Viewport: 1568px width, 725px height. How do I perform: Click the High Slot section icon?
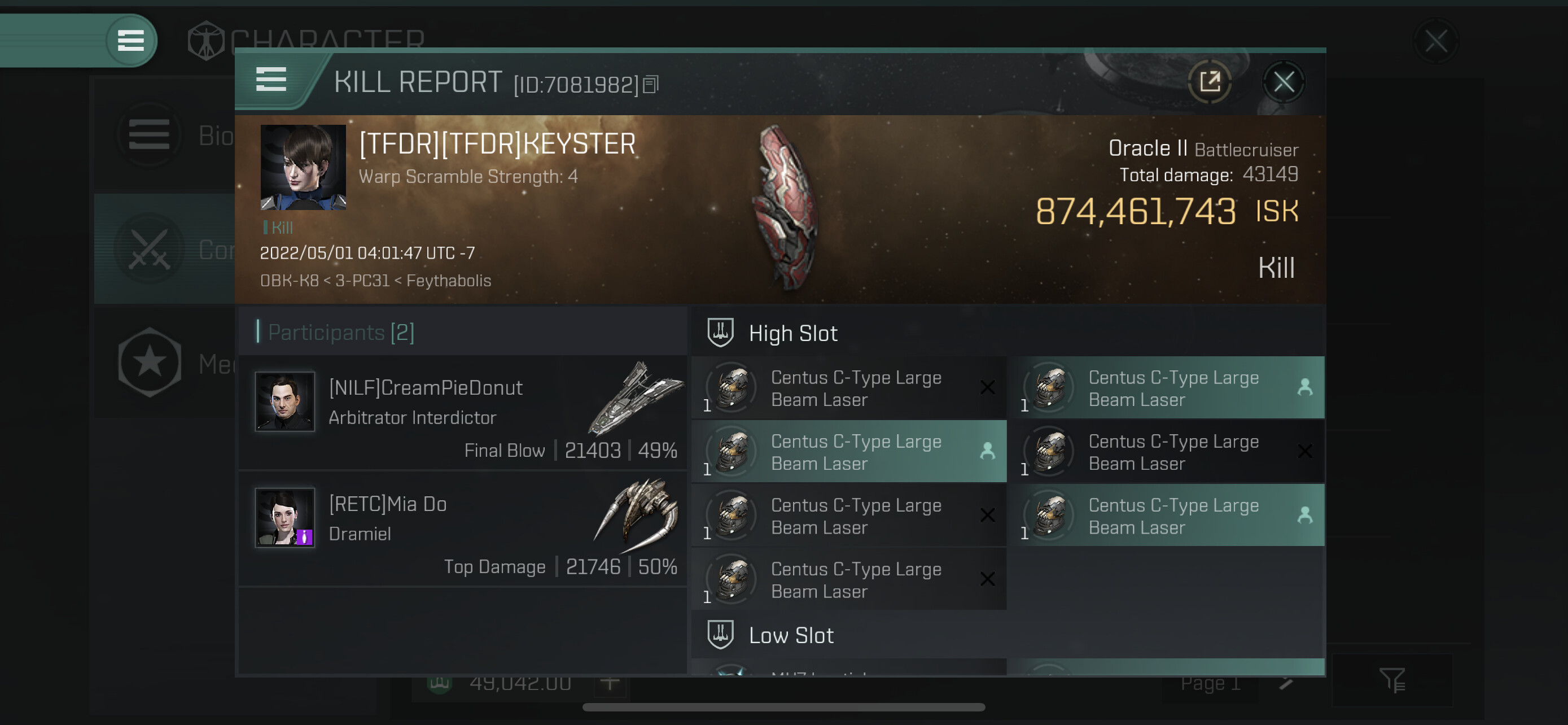click(x=720, y=333)
